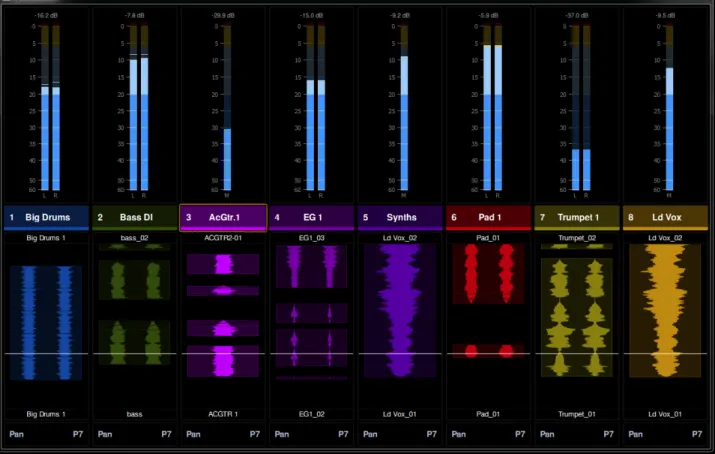Click the -9.2 dB peak readout

(x=400, y=15)
